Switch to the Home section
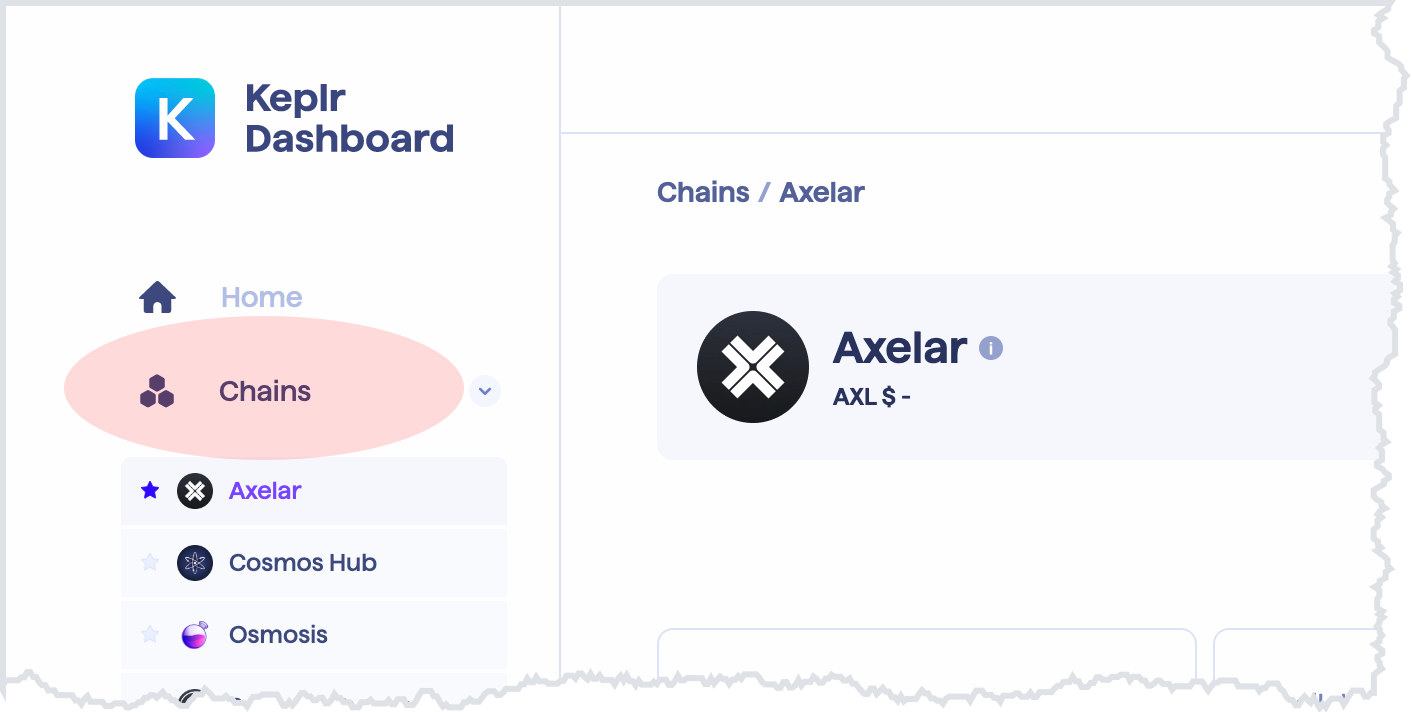The height and width of the screenshot is (712, 1412). pos(261,296)
